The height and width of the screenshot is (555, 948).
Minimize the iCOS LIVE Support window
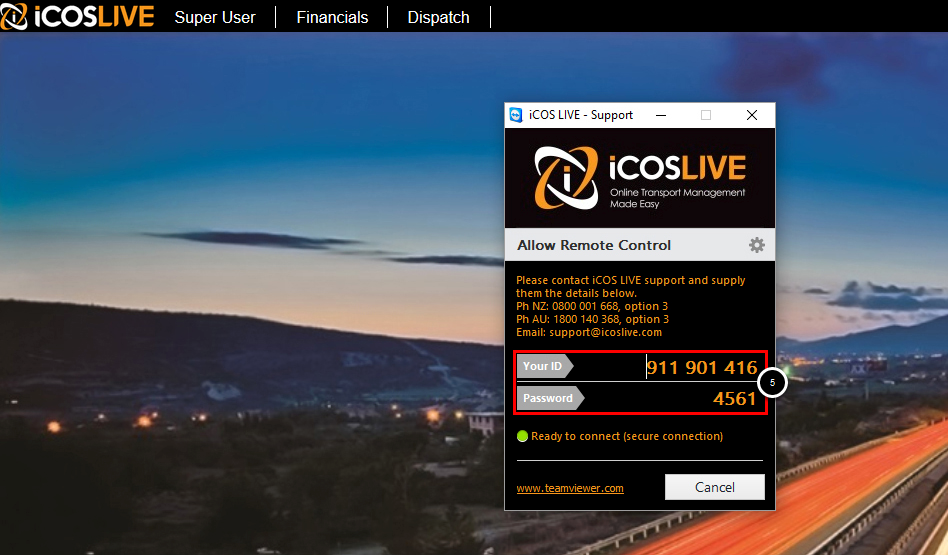pos(661,115)
